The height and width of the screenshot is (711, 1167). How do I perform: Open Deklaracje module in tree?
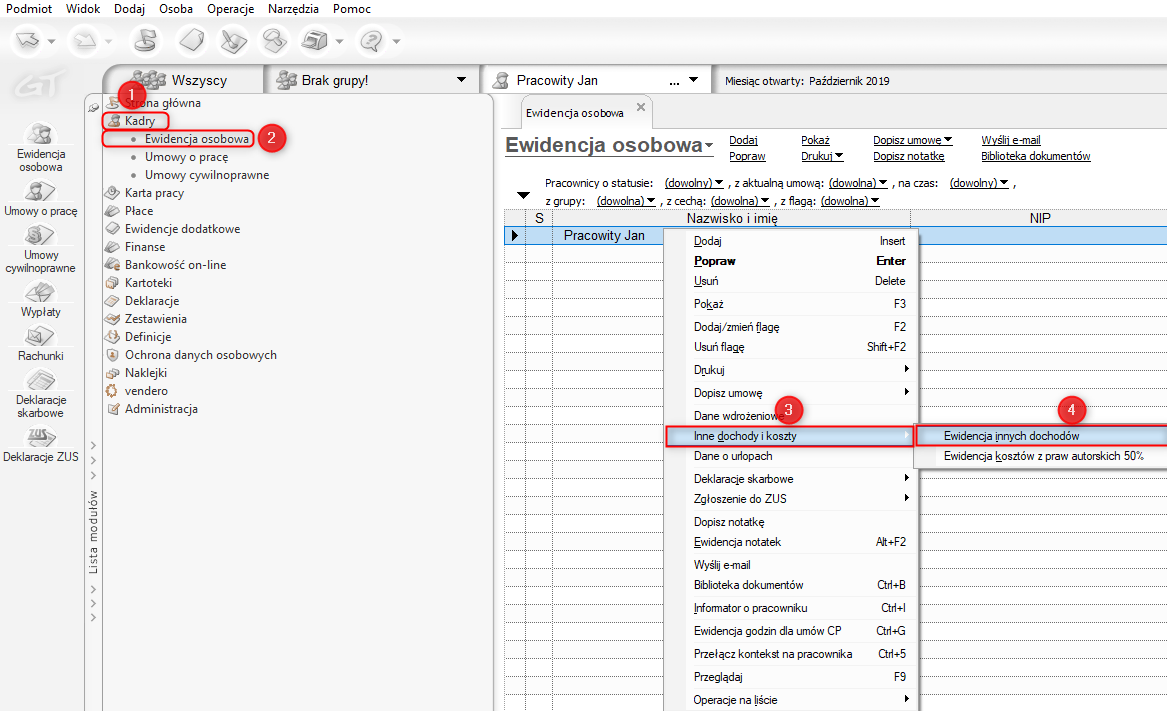point(152,301)
